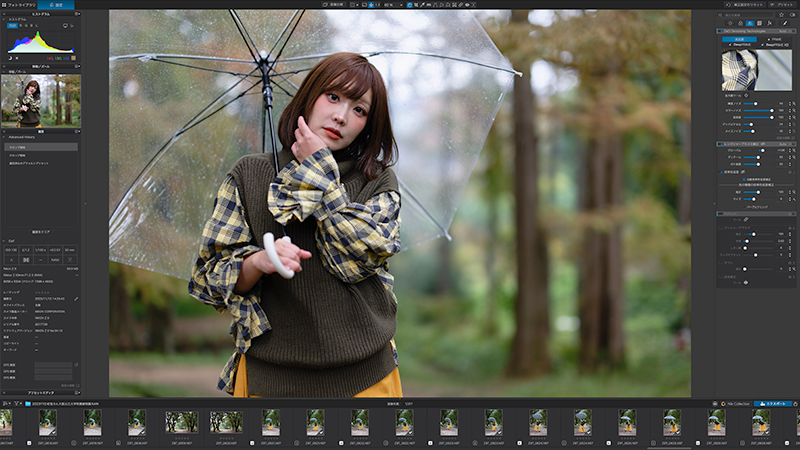The width and height of the screenshot is (800, 450).
Task: Collapse the ReTouch section header
Action: pyautogui.click(x=756, y=214)
